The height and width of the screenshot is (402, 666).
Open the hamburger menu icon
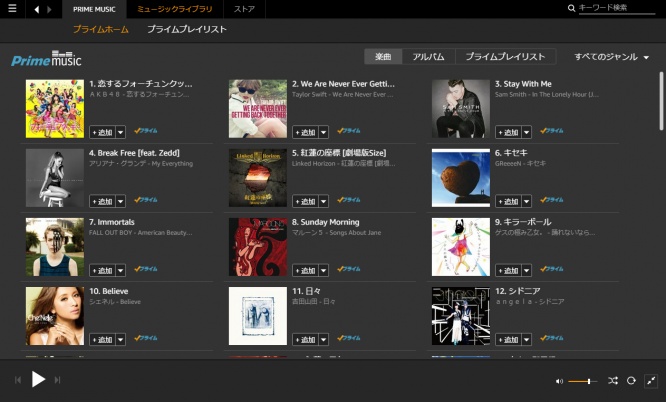(x=12, y=8)
